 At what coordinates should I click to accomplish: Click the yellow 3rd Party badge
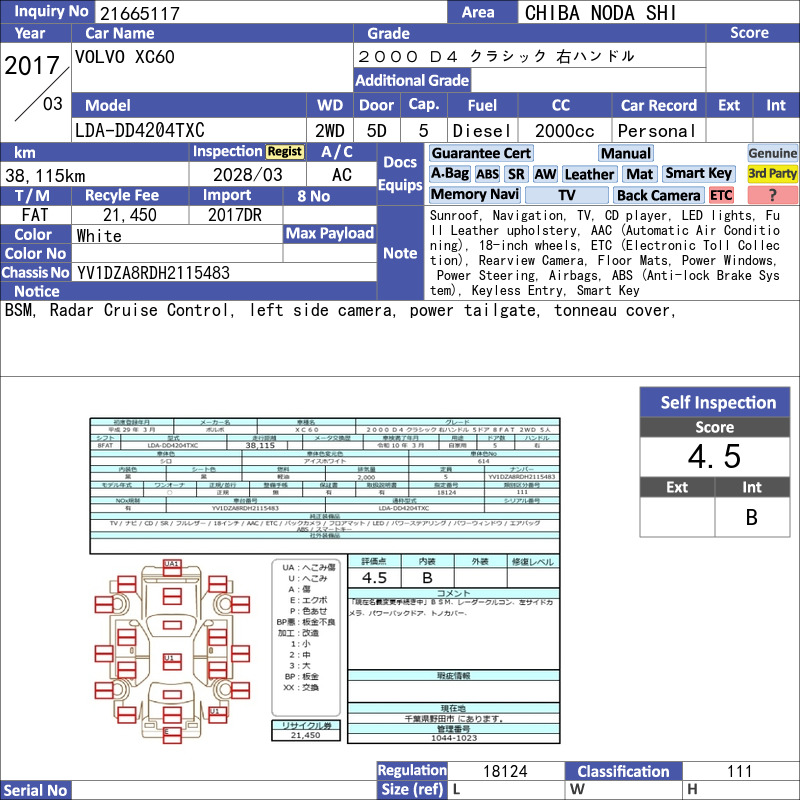[x=772, y=174]
